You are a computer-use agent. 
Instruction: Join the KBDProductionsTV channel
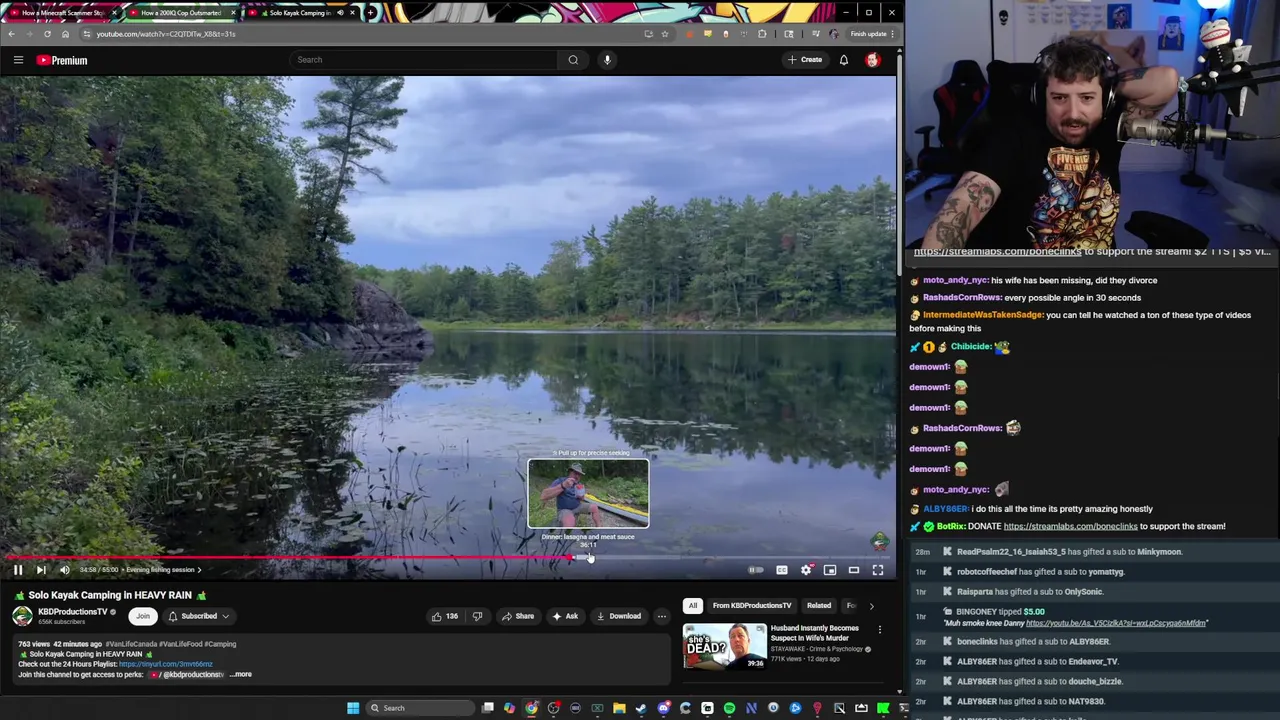pos(143,616)
